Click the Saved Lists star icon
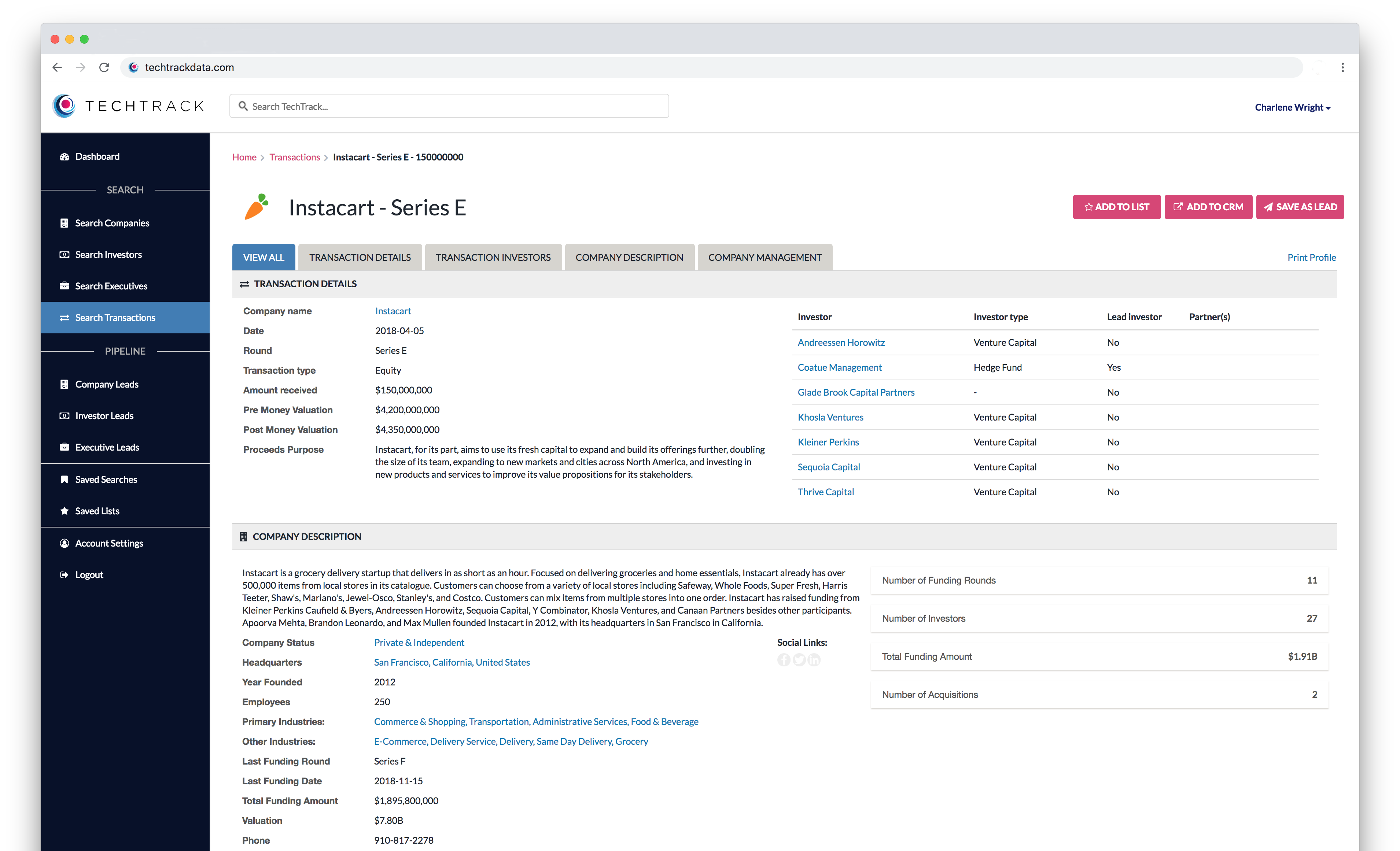 point(64,511)
